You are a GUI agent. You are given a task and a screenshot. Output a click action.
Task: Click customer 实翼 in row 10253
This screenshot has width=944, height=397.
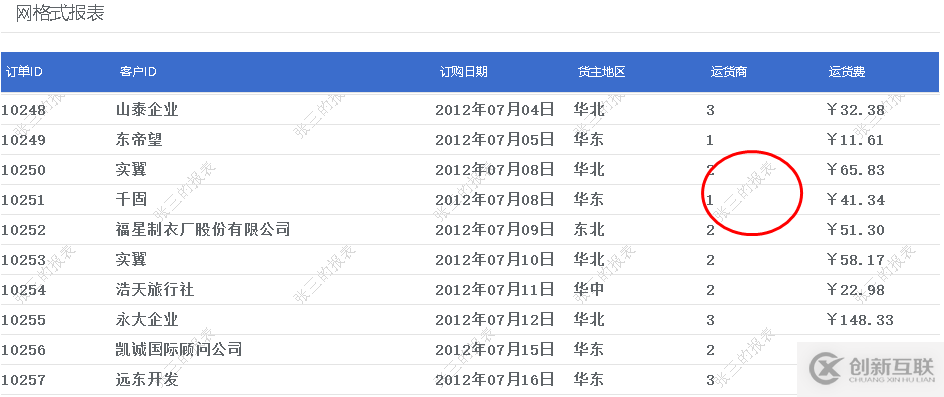point(131,260)
